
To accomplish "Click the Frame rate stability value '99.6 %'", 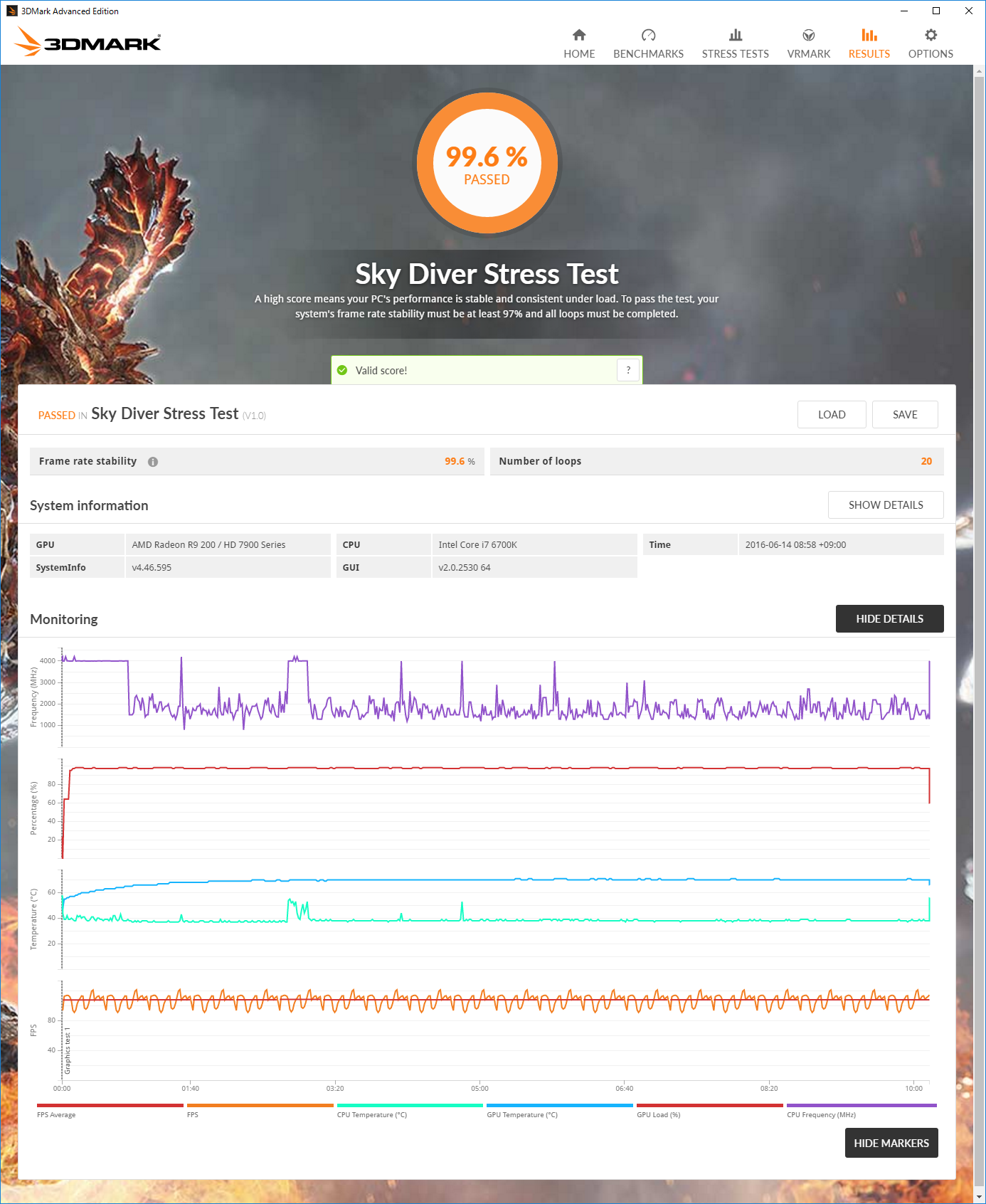I will 460,462.
